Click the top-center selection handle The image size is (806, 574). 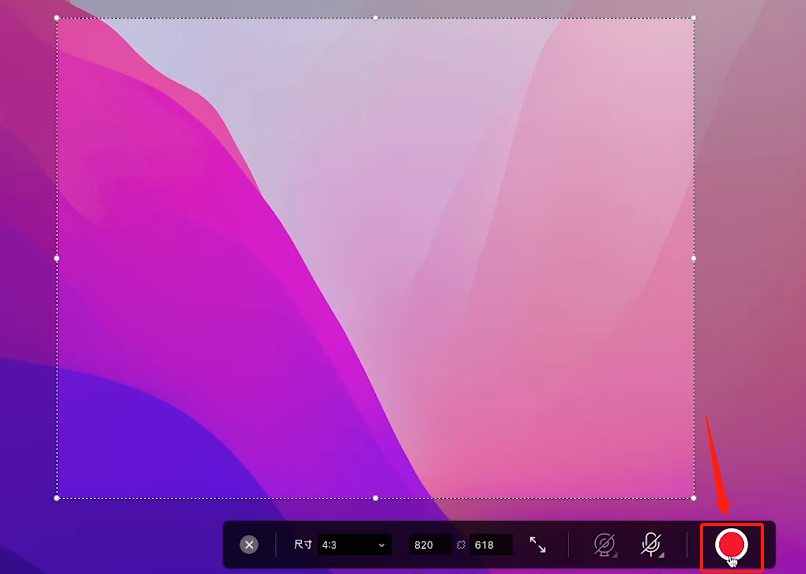[376, 18]
